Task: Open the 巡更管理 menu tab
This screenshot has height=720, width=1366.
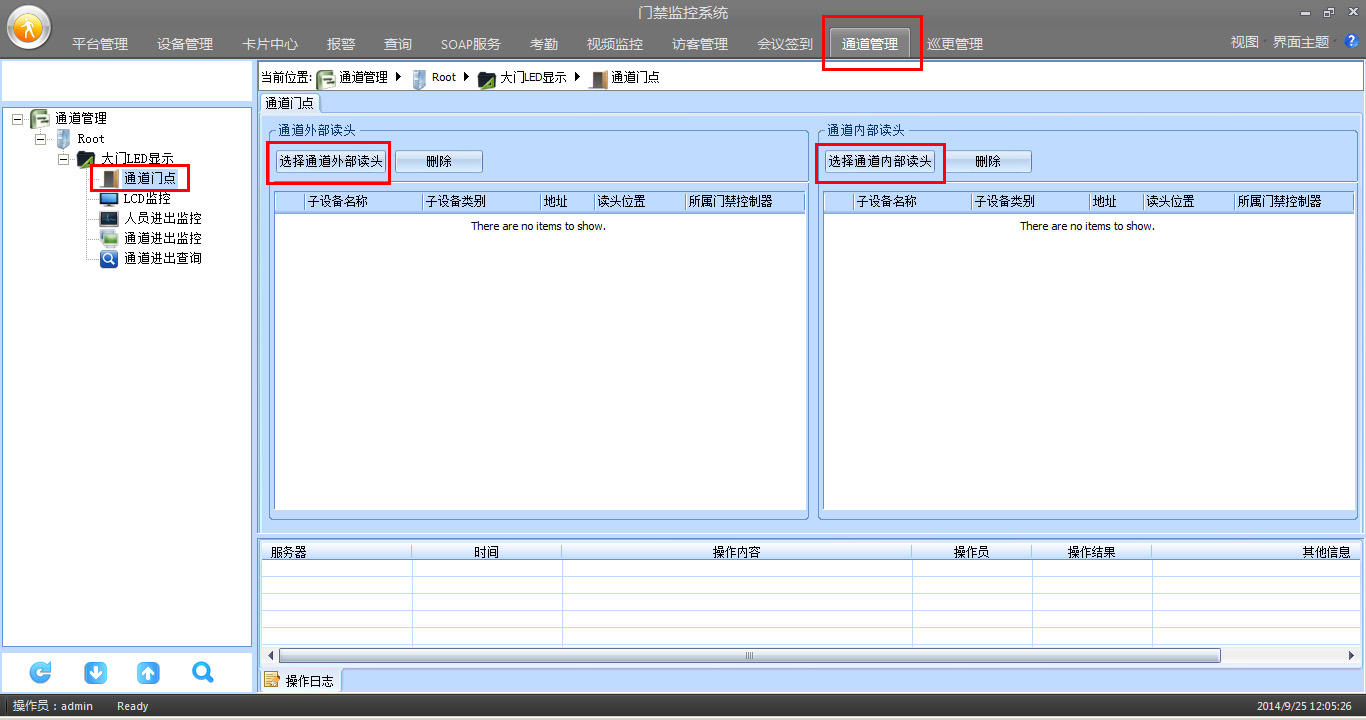Action: tap(955, 44)
